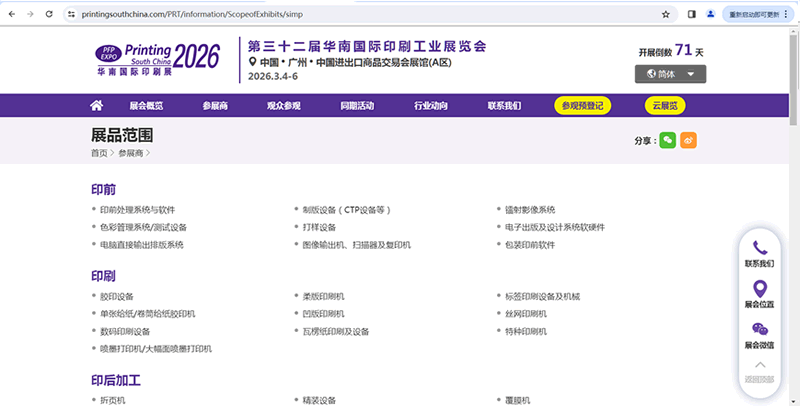Open the browser side panel icon

coord(692,15)
